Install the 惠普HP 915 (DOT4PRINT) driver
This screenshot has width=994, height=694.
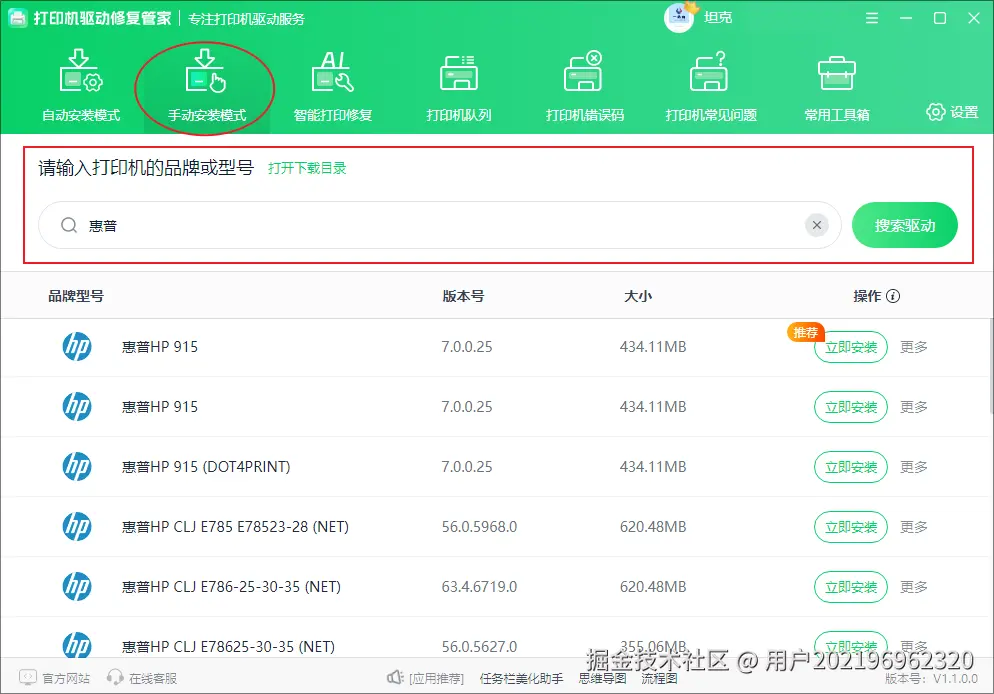[850, 467]
